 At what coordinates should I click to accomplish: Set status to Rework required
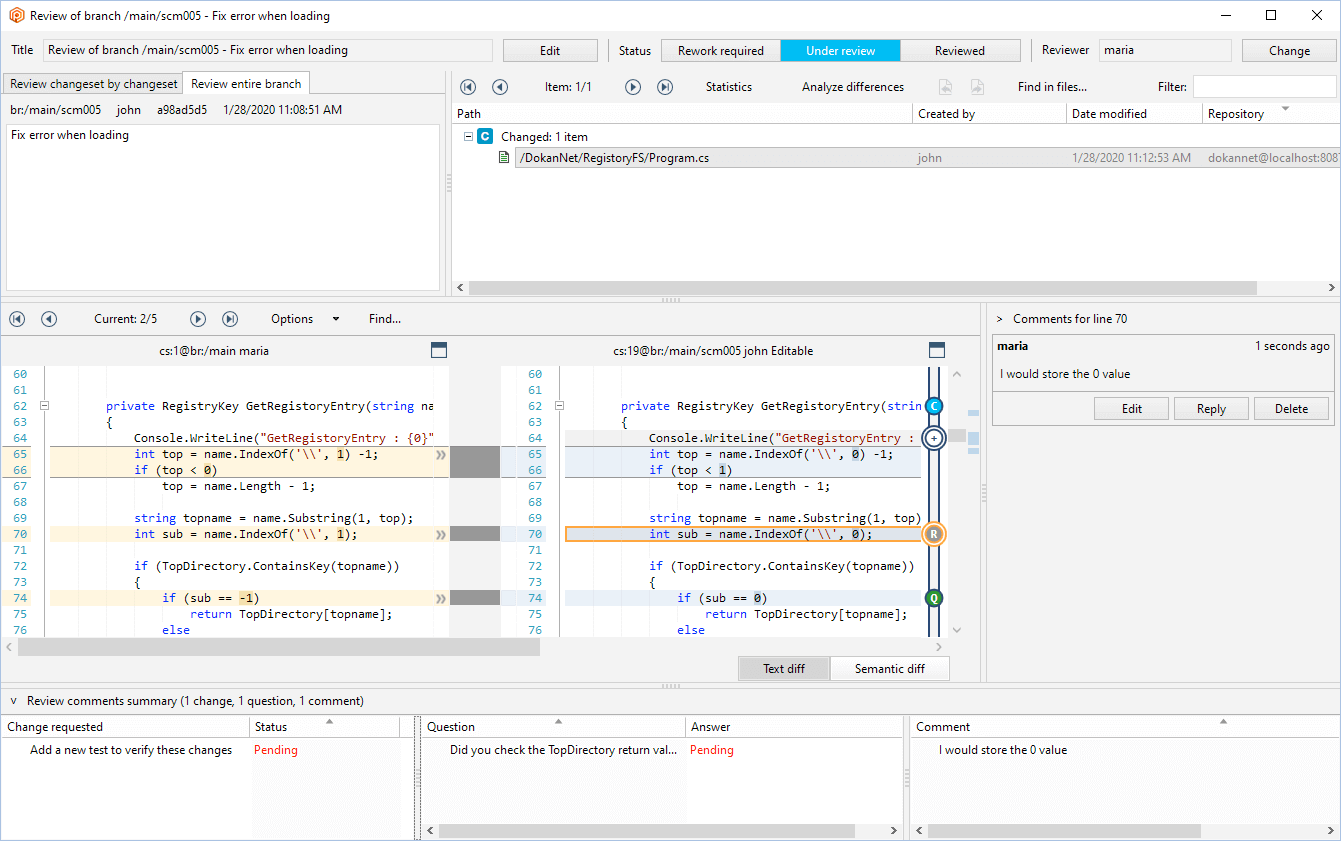[721, 51]
